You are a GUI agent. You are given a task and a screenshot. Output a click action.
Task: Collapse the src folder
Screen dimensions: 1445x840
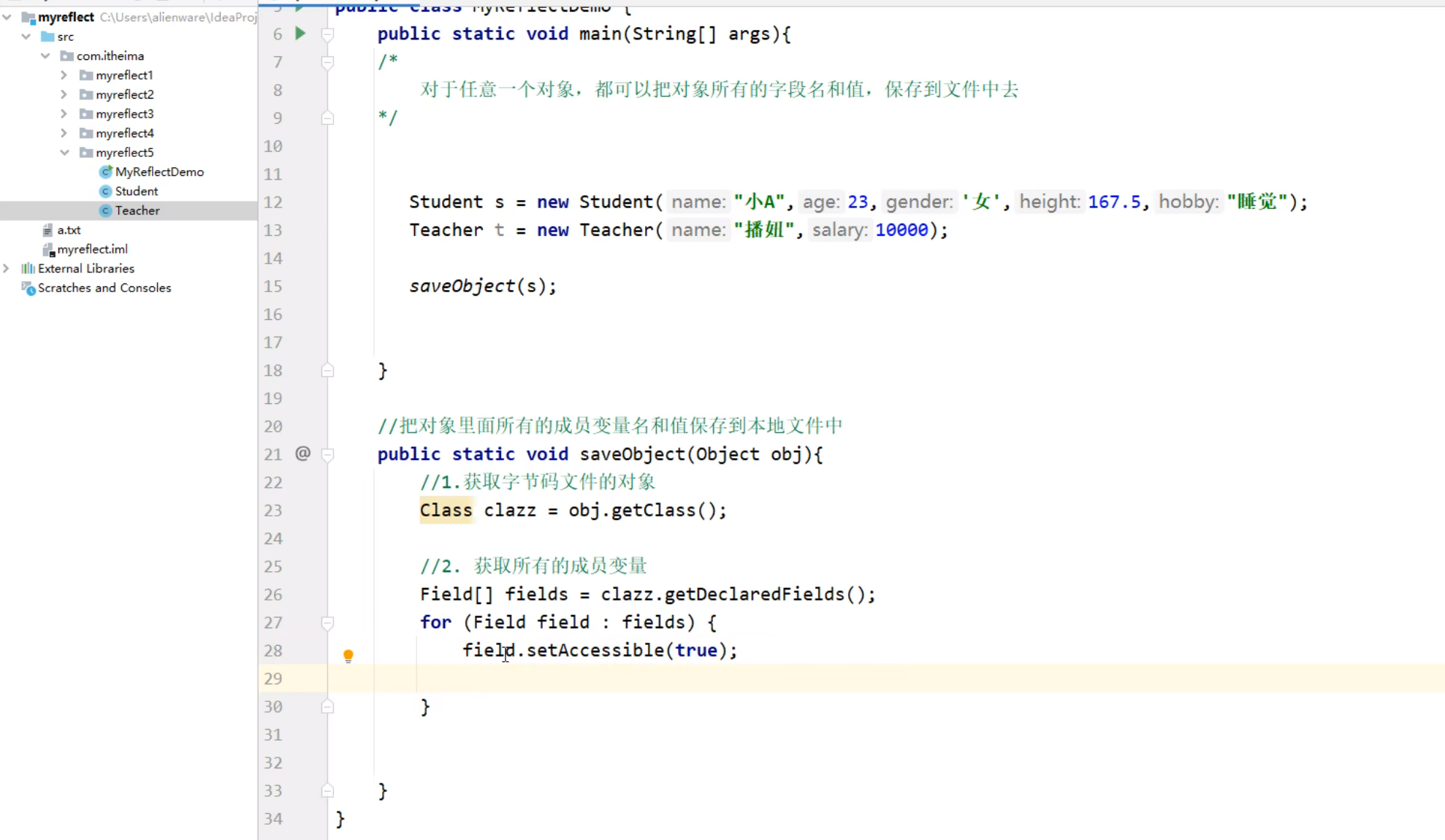[x=26, y=37]
